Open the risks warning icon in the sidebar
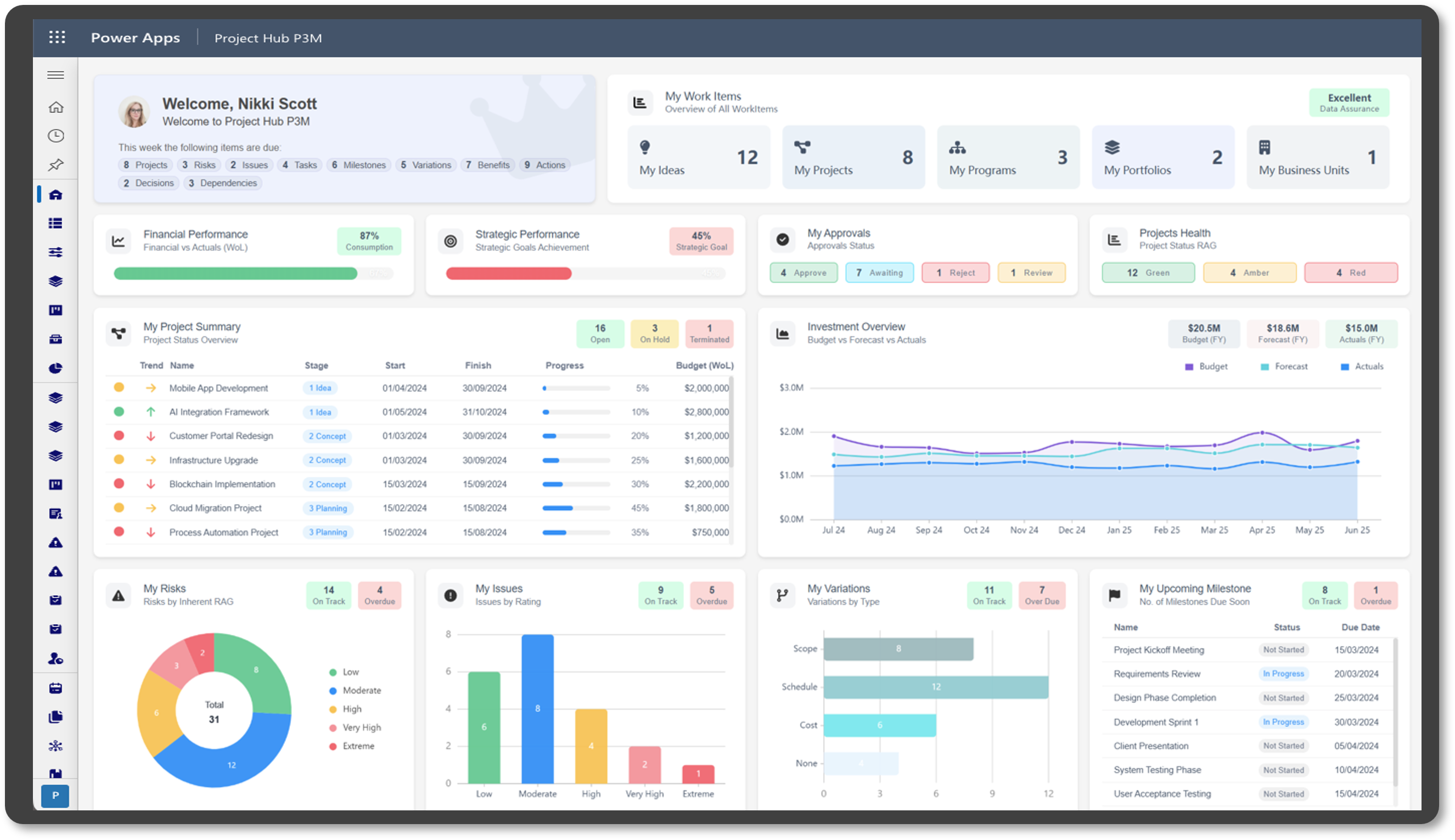The width and height of the screenshot is (1455, 840). [x=55, y=542]
